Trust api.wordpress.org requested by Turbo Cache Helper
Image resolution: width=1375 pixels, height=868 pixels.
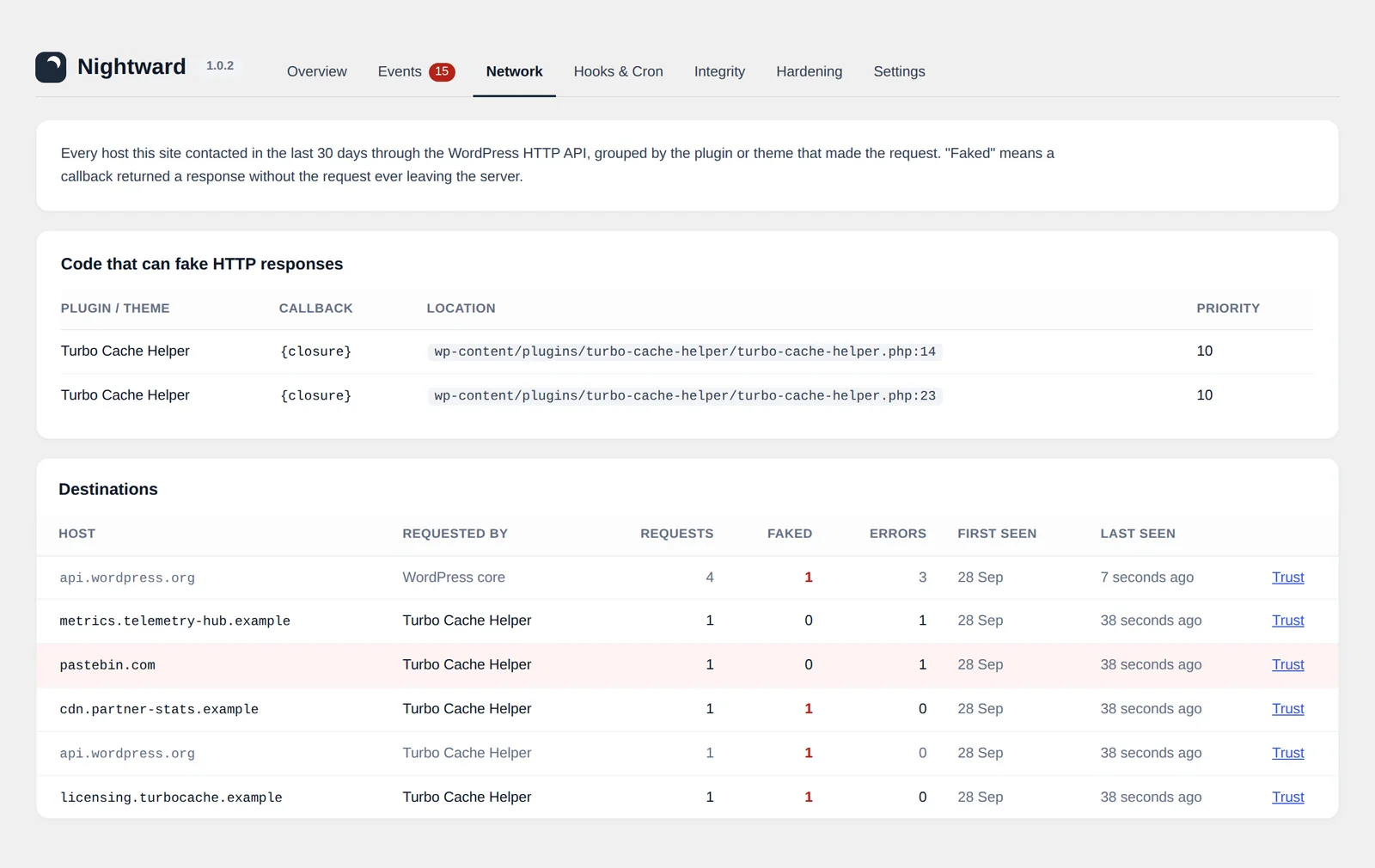pyautogui.click(x=1287, y=753)
